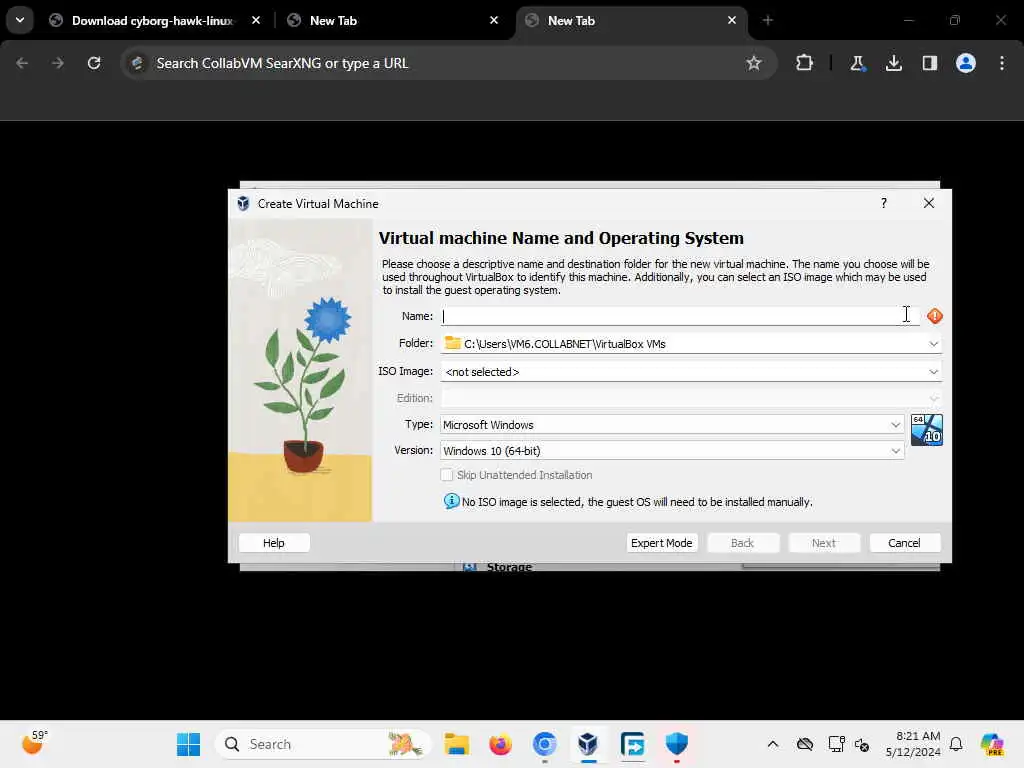Open the browser Extensions puzzle icon
The height and width of the screenshot is (768, 1024).
pos(804,63)
